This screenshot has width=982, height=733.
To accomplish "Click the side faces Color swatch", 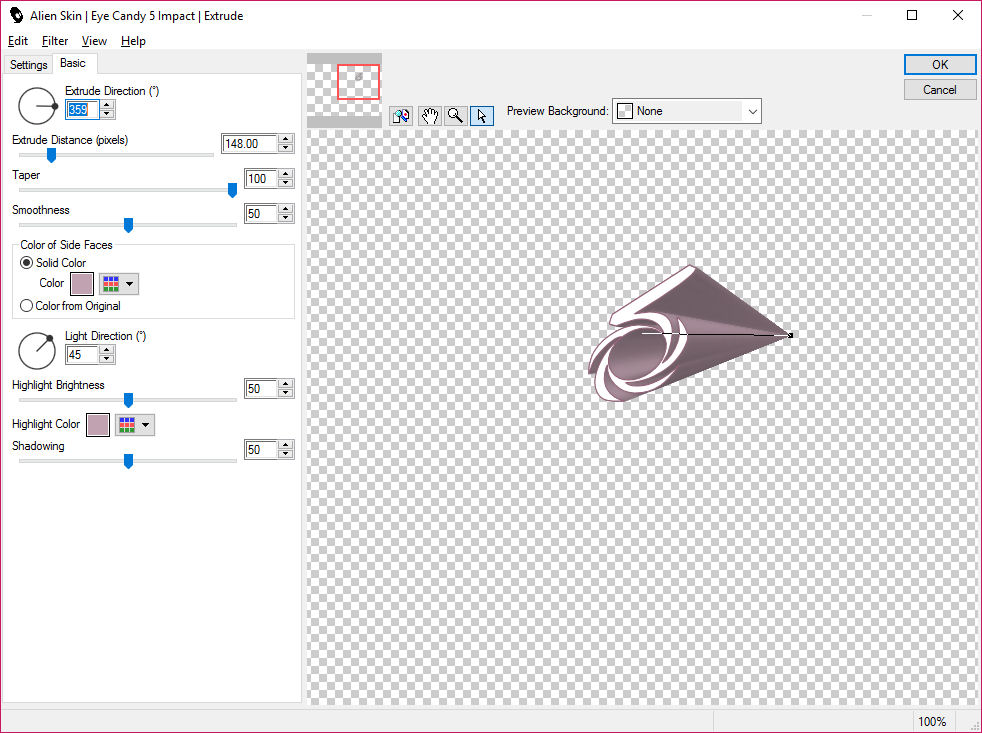I will (x=82, y=284).
